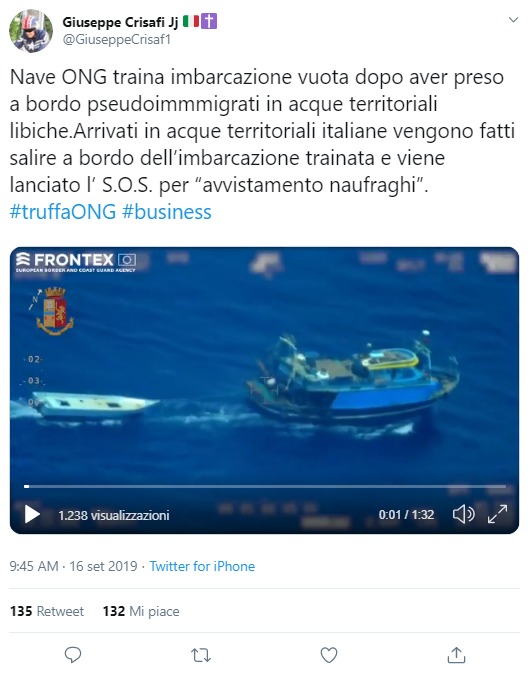Image resolution: width=532 pixels, height=674 pixels.
Task: Retweet using the retweet arrows icon
Action: pyautogui.click(x=201, y=655)
